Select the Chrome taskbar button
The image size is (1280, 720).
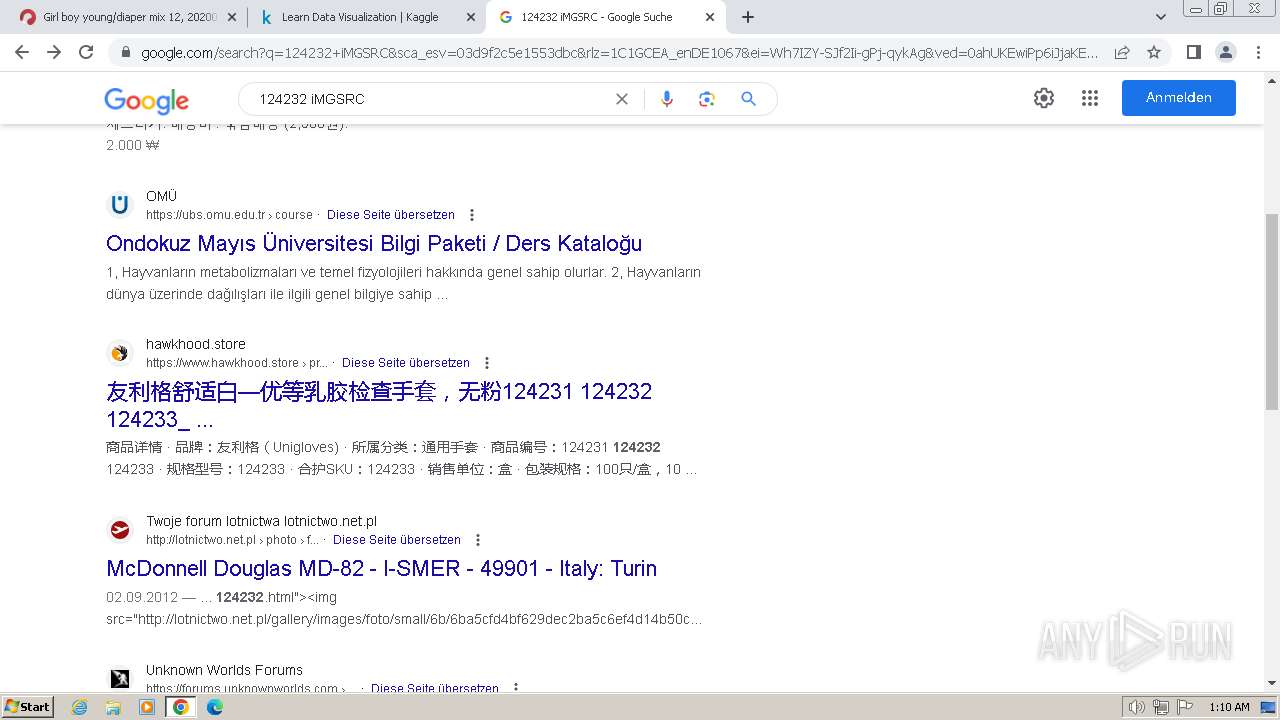tap(181, 707)
